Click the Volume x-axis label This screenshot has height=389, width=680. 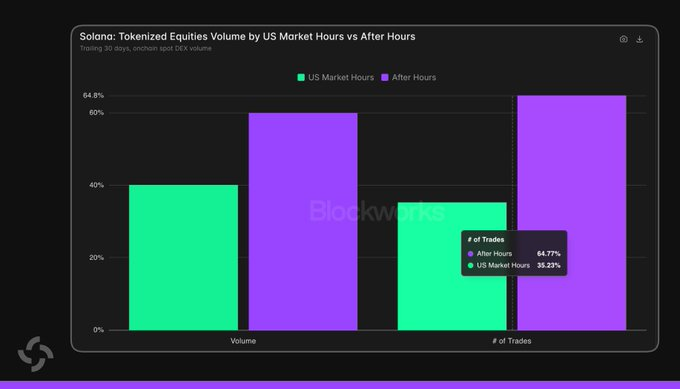point(243,341)
